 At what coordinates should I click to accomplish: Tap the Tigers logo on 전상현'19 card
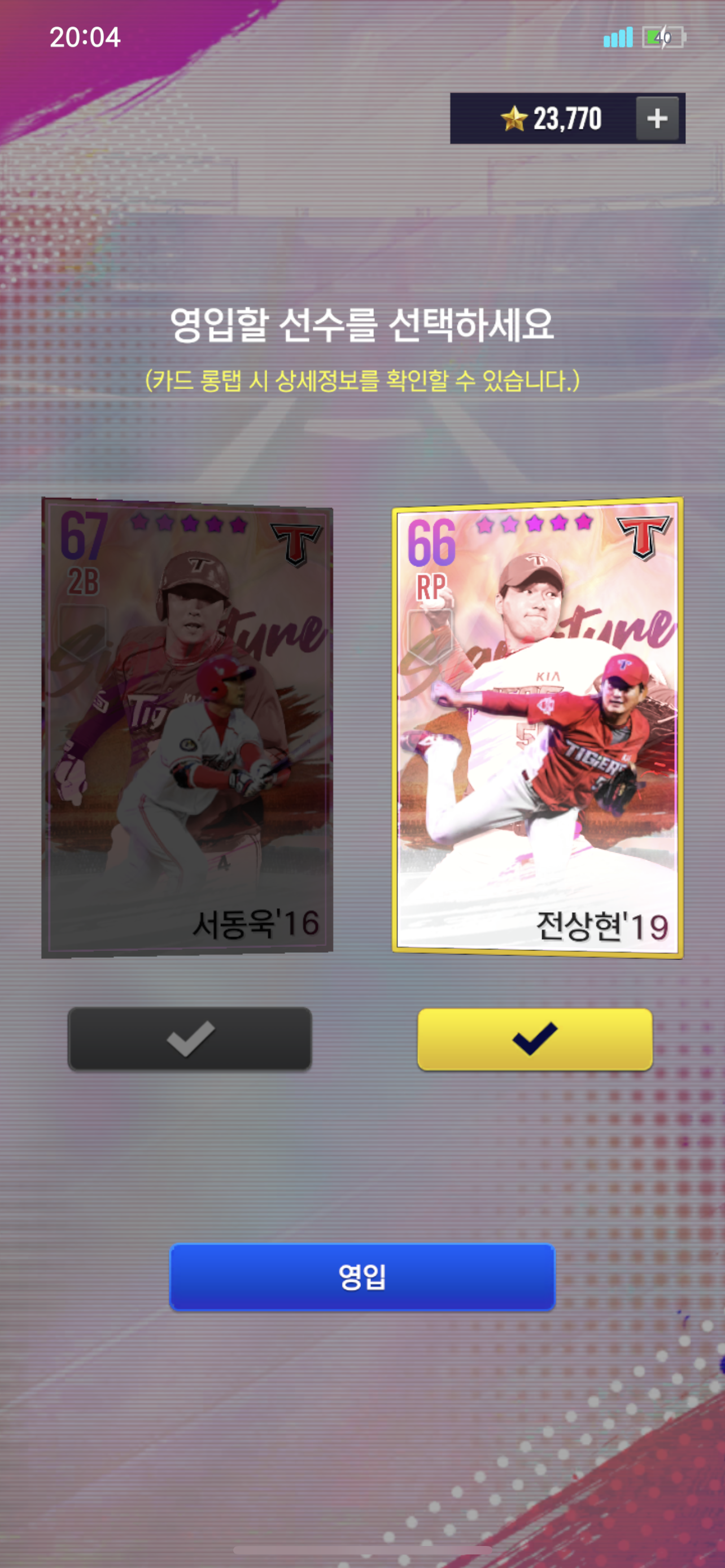(x=644, y=537)
